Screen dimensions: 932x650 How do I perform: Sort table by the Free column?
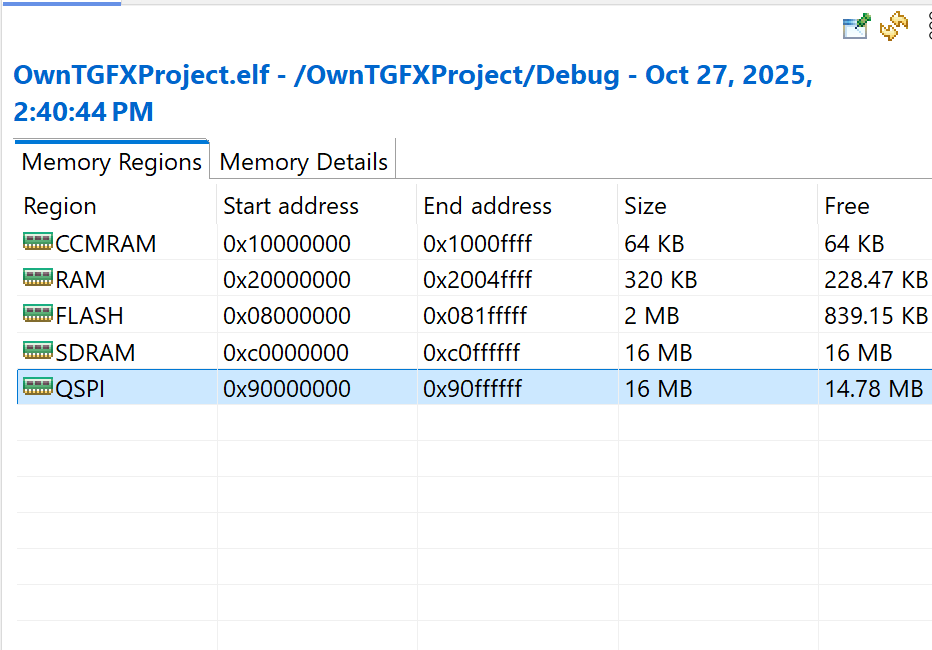tap(847, 206)
